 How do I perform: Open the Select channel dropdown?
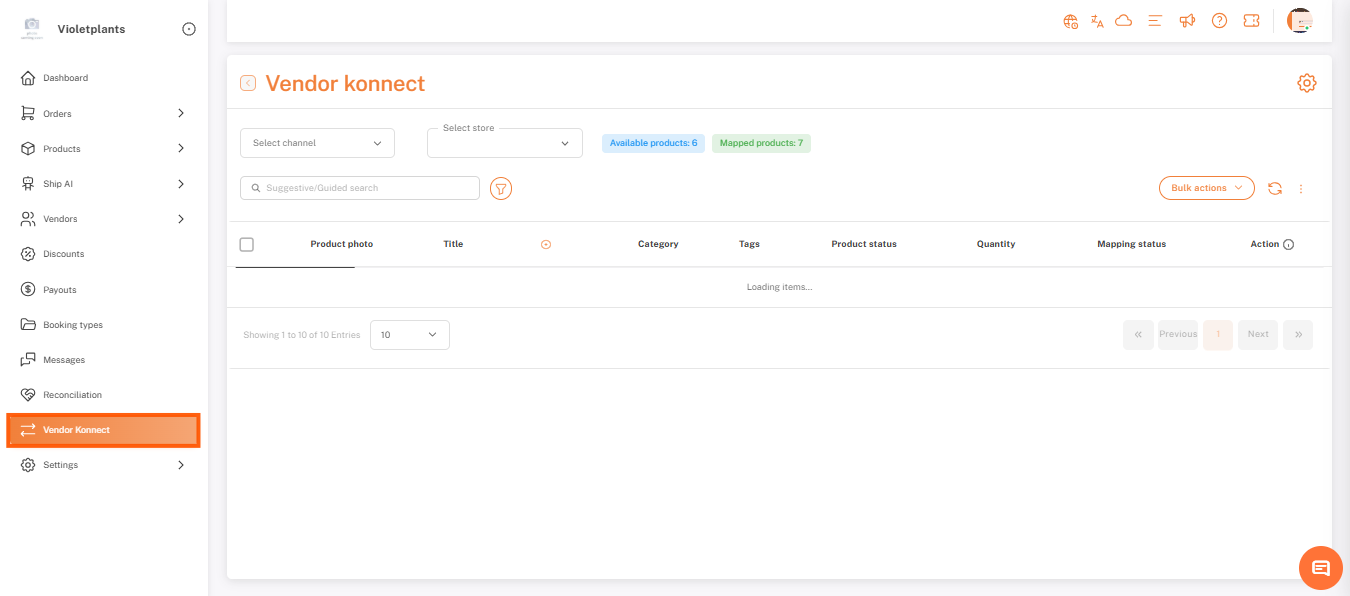tap(317, 143)
